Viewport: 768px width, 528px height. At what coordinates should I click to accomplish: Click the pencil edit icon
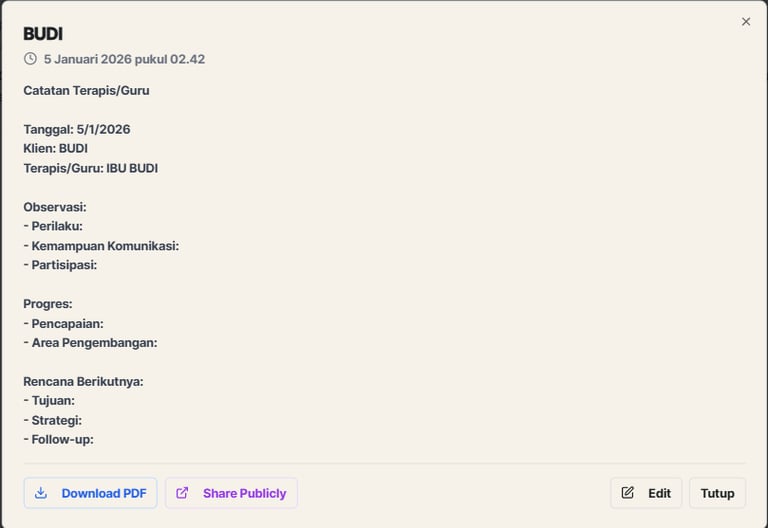[x=628, y=493]
